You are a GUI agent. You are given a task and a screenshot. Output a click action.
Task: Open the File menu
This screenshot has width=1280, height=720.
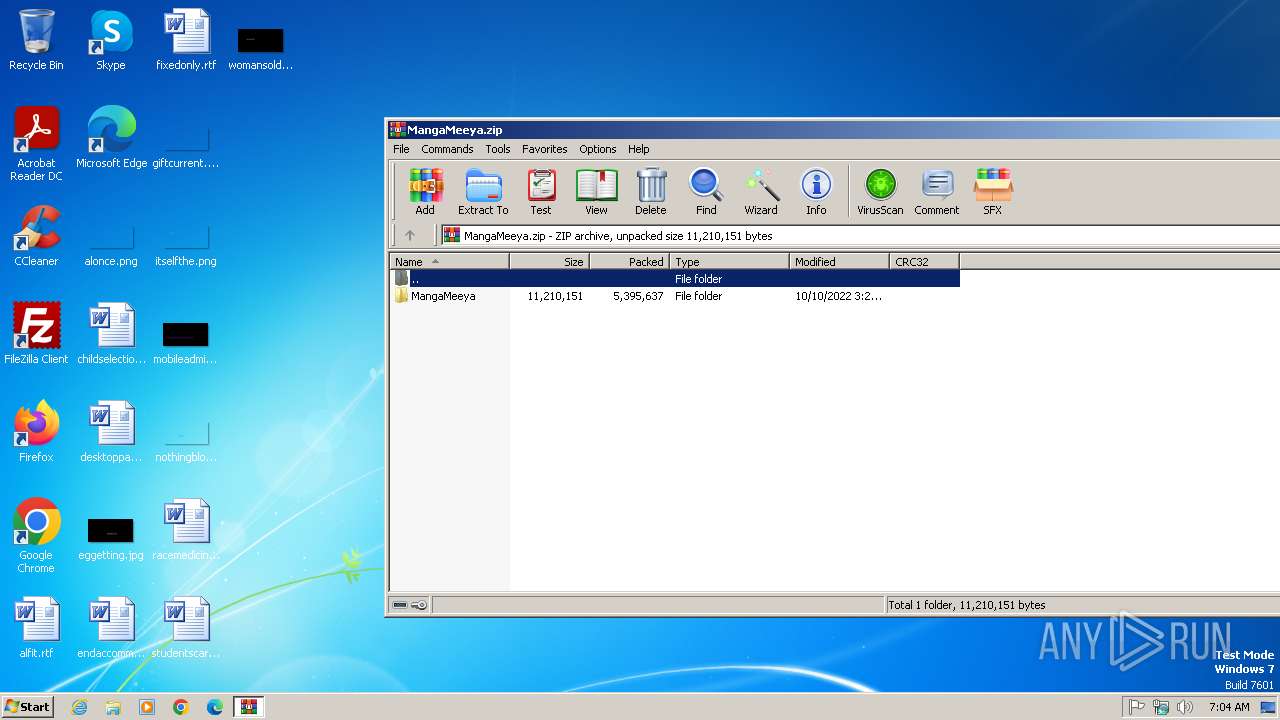tap(401, 149)
